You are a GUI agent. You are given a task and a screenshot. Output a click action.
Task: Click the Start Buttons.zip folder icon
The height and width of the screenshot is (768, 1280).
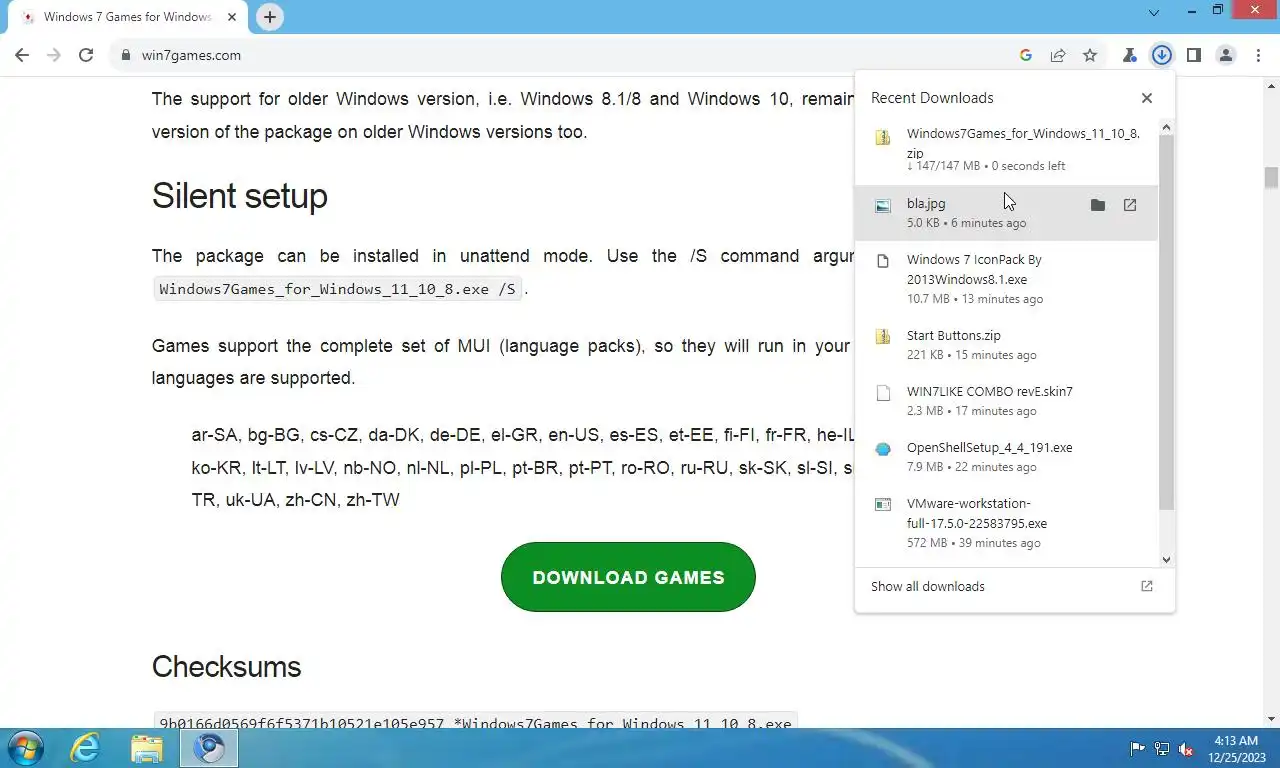(883, 337)
